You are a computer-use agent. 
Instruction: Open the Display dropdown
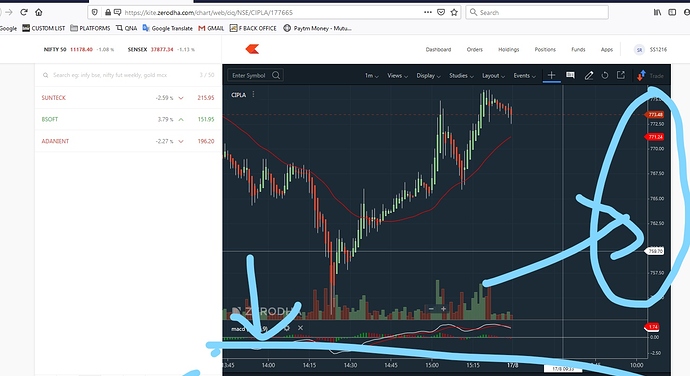point(428,76)
